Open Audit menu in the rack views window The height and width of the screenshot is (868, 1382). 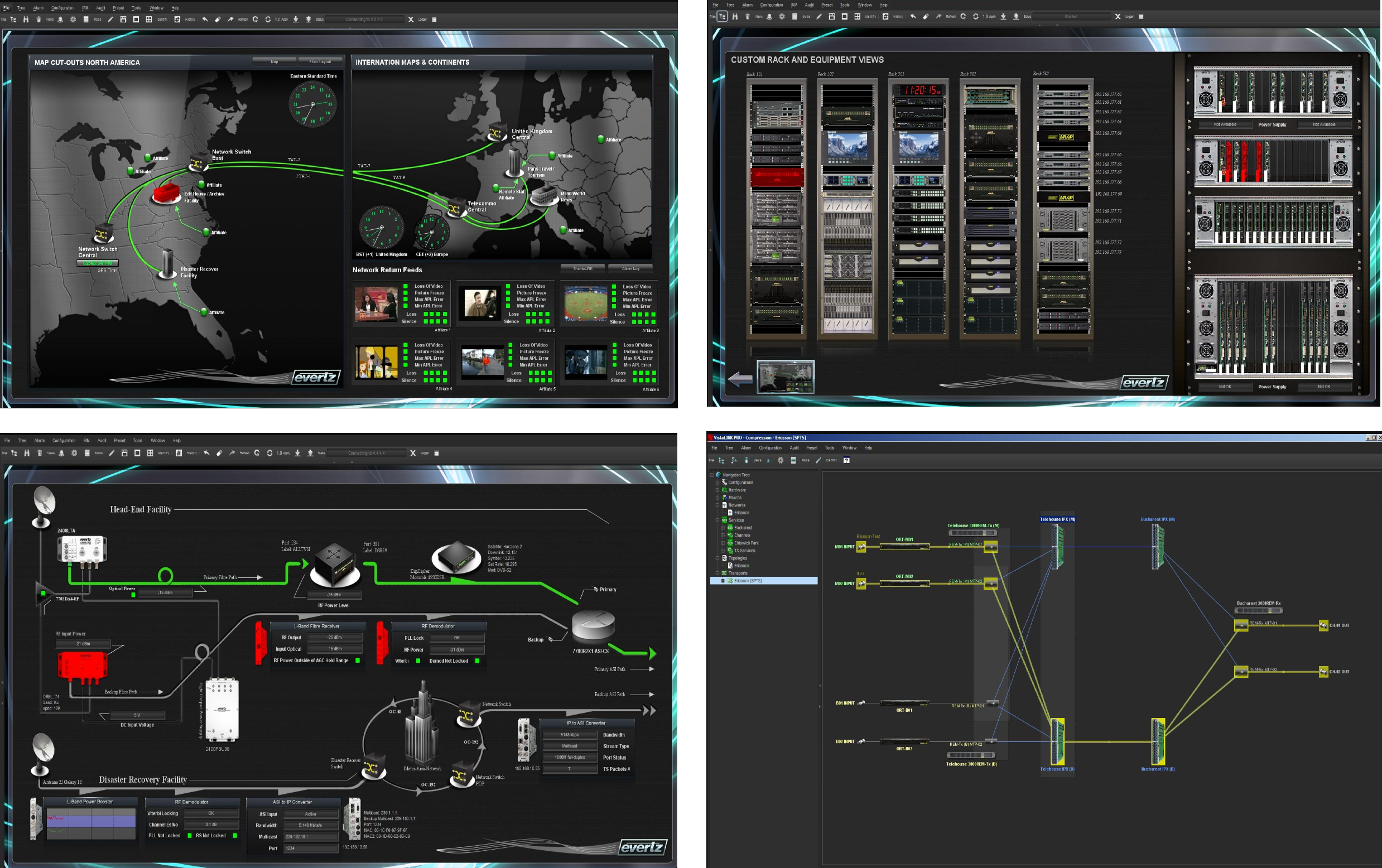click(x=809, y=5)
